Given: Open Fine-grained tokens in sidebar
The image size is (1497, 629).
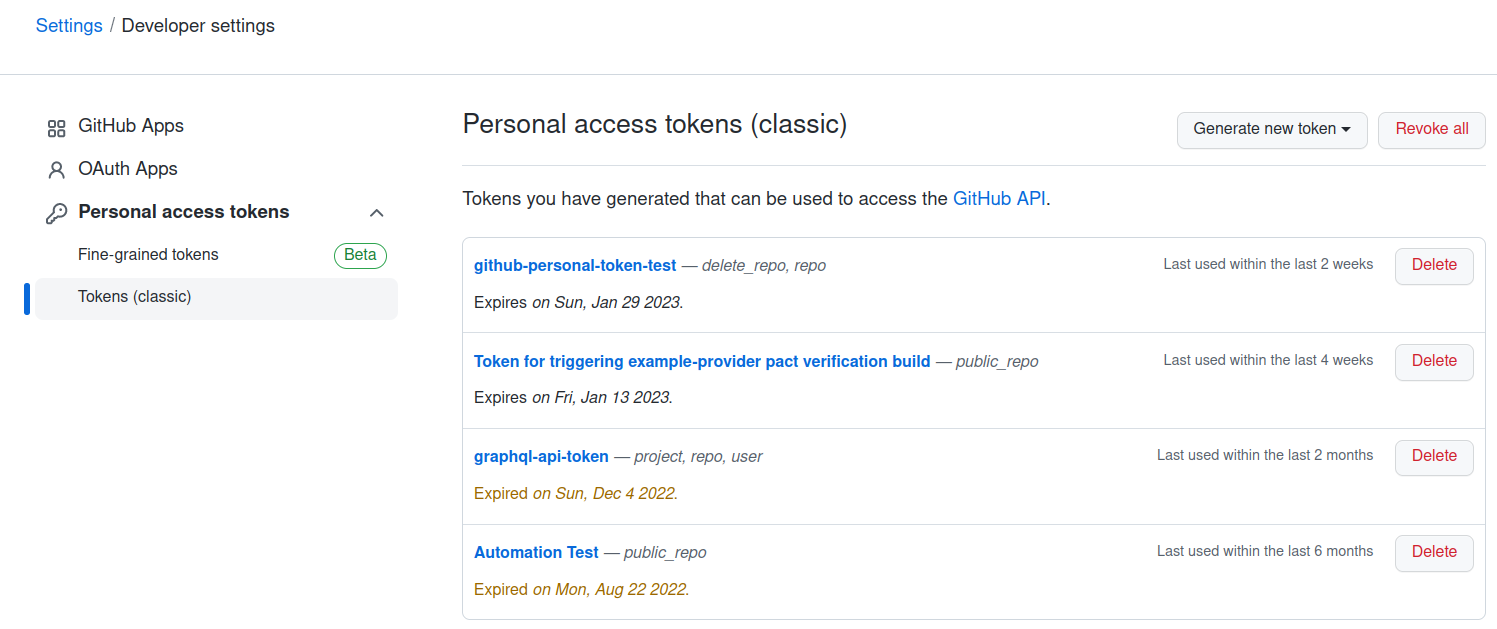Looking at the screenshot, I should pyautogui.click(x=148, y=255).
